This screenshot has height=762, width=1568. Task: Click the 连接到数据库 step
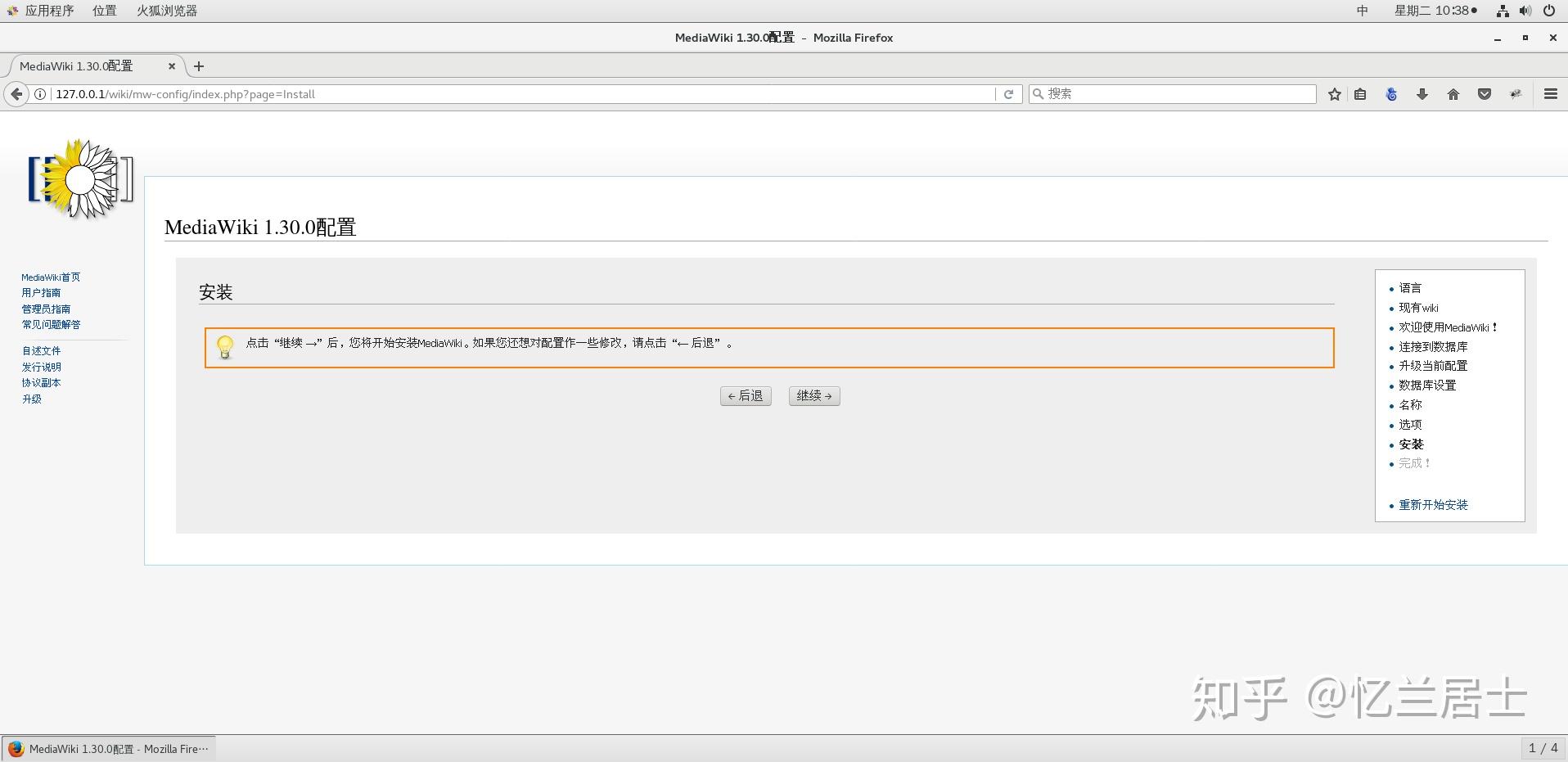click(1433, 347)
